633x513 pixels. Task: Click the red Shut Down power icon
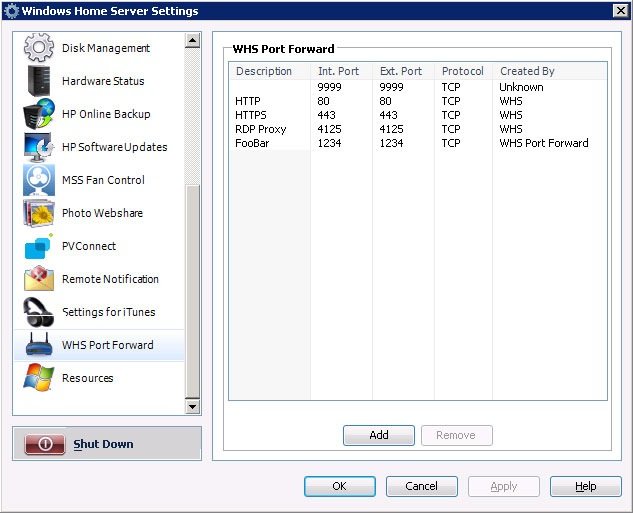click(45, 444)
